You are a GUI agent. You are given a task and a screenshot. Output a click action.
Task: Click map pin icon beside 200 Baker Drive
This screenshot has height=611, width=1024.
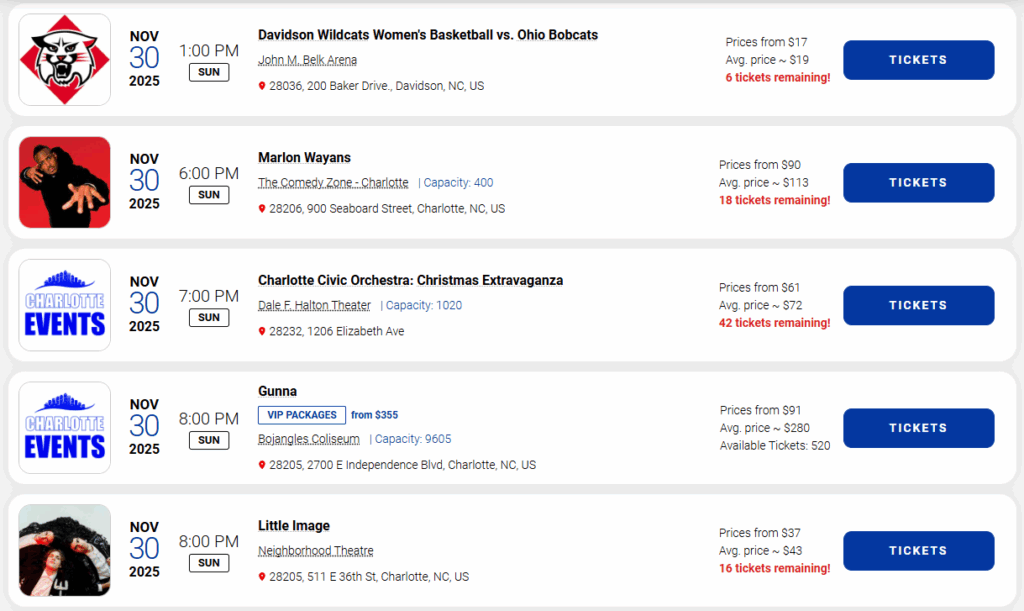(x=262, y=86)
